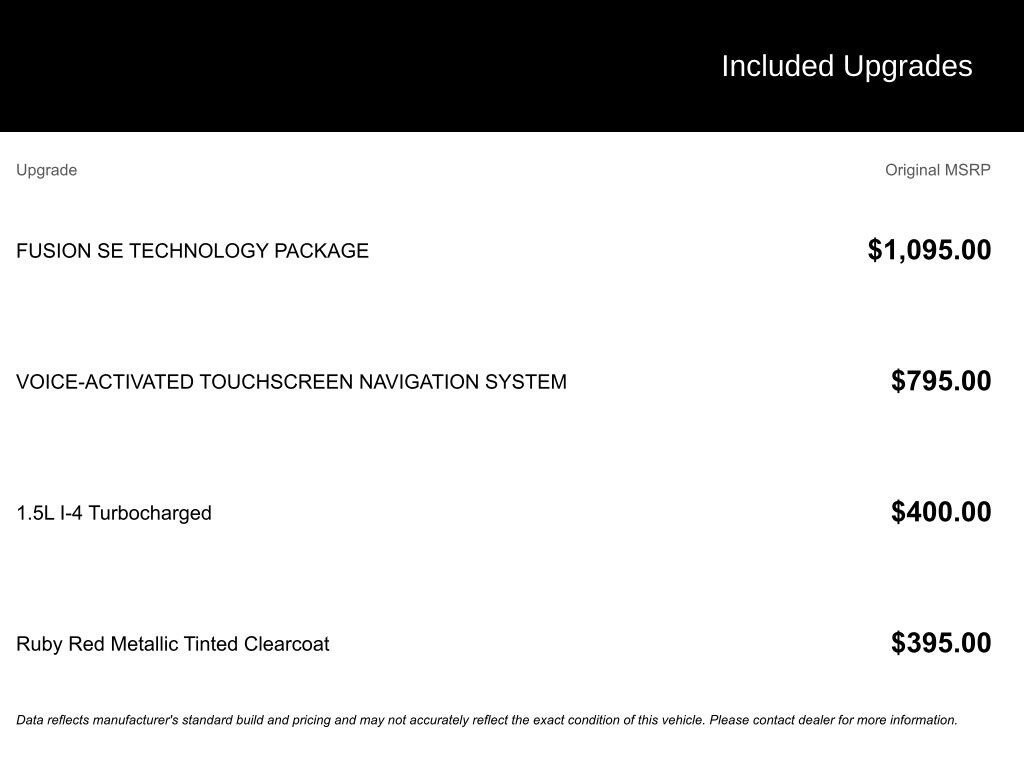
Task: Click the $1,095.00 price
Action: [929, 250]
